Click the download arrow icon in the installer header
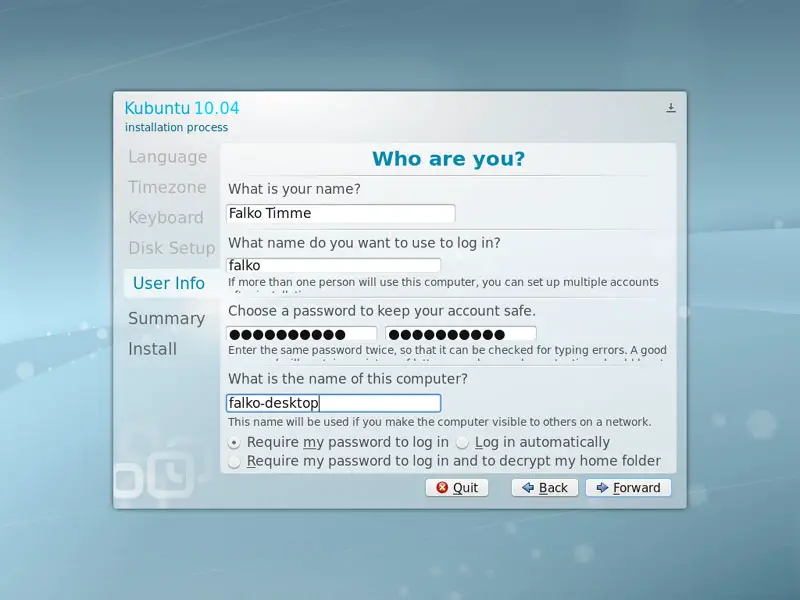This screenshot has width=800, height=600. coord(671,108)
